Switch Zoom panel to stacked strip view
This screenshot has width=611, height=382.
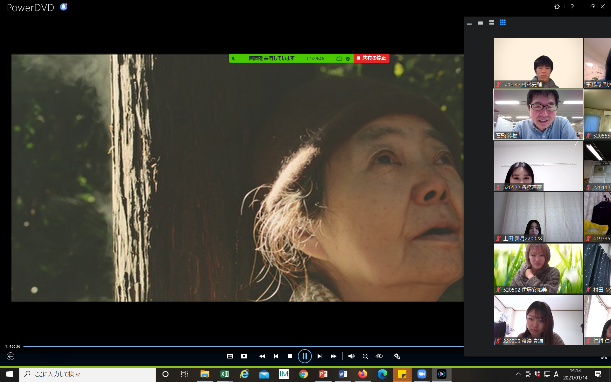click(x=491, y=23)
